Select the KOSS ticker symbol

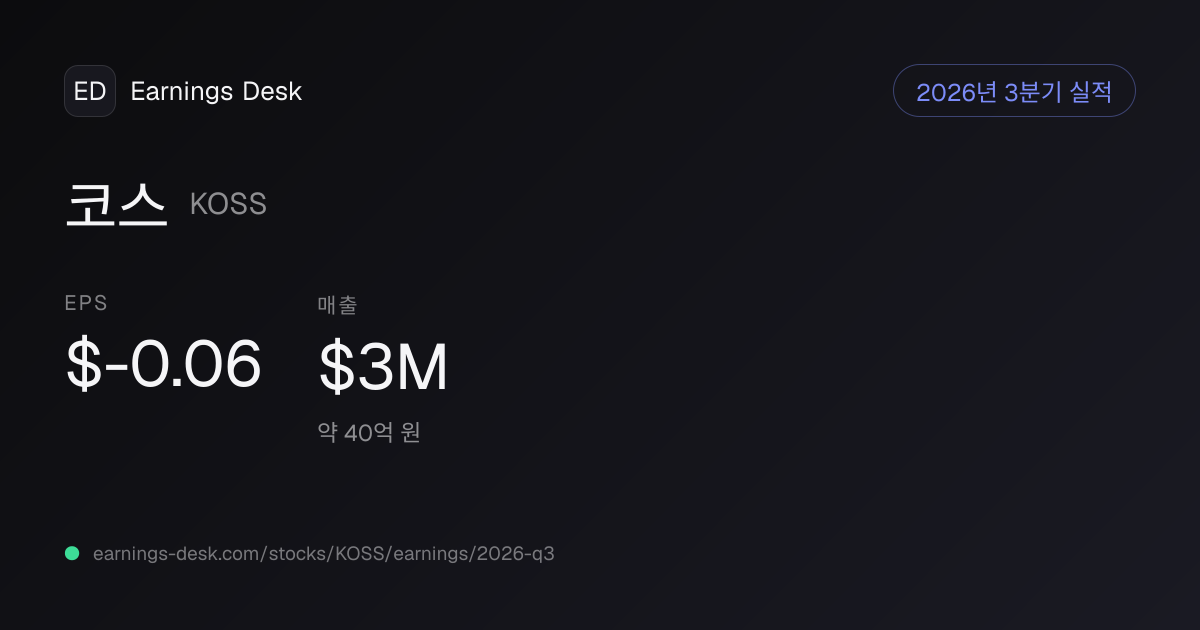point(228,205)
